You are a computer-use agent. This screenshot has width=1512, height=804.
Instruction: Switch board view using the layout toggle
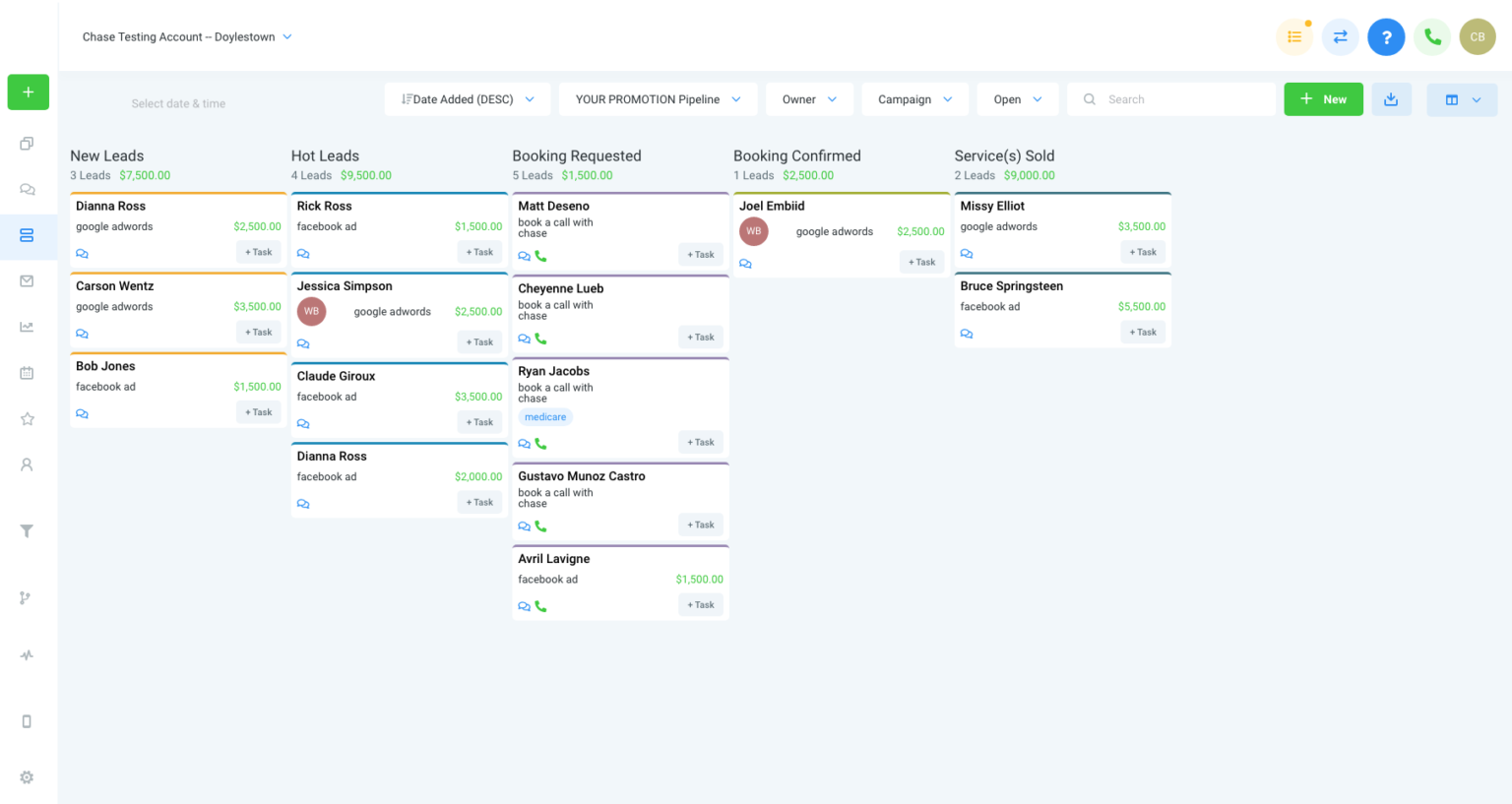tap(1462, 99)
